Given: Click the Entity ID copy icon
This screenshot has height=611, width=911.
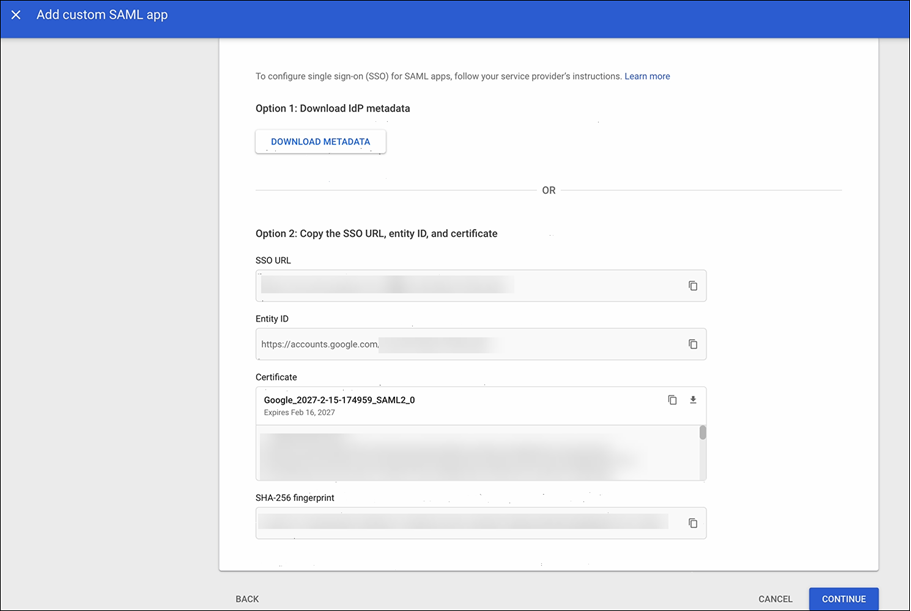Looking at the screenshot, I should [693, 343].
